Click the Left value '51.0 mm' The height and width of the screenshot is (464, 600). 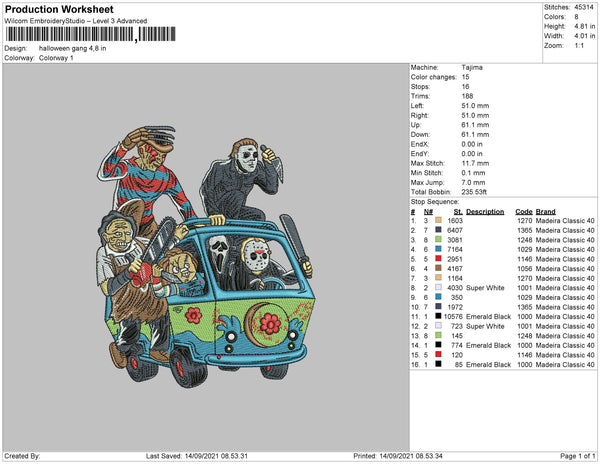[x=475, y=106]
